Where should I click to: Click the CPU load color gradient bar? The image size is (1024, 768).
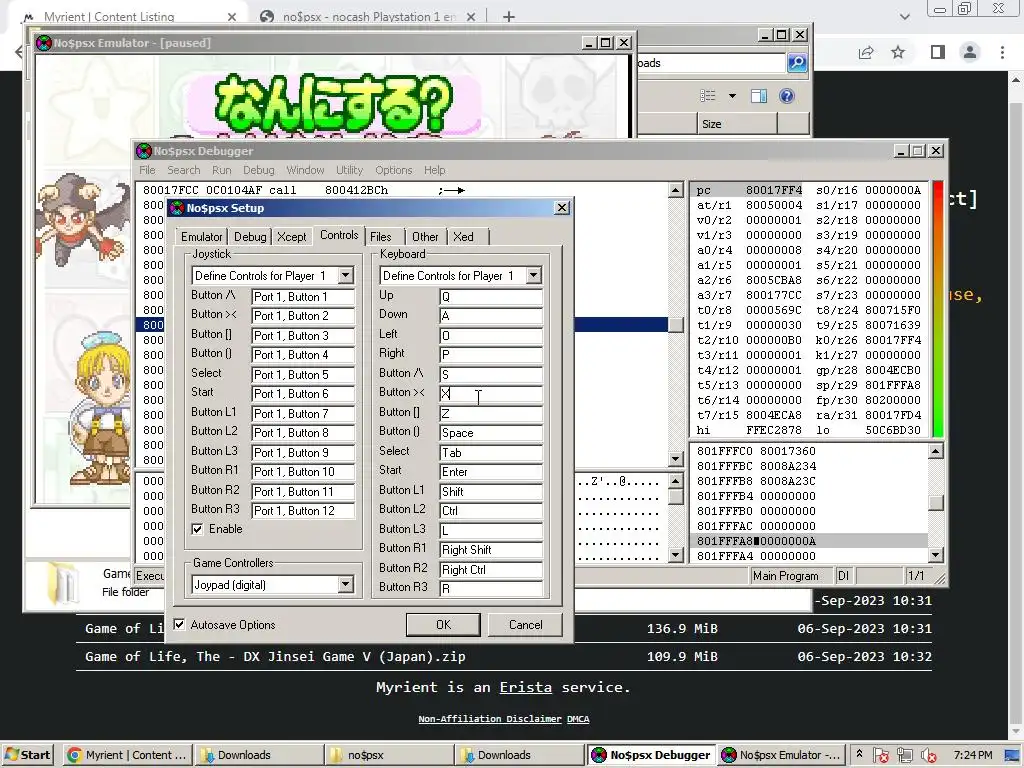[x=938, y=309]
